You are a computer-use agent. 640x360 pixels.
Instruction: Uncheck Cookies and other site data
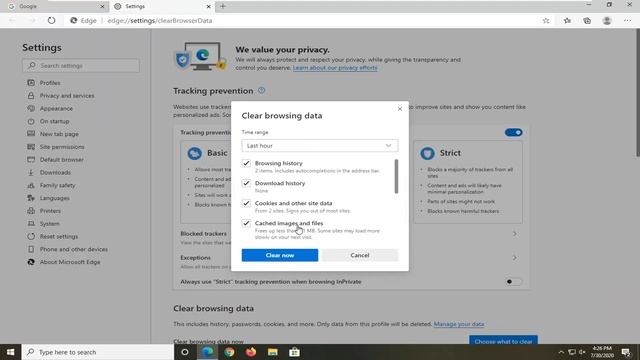246,203
